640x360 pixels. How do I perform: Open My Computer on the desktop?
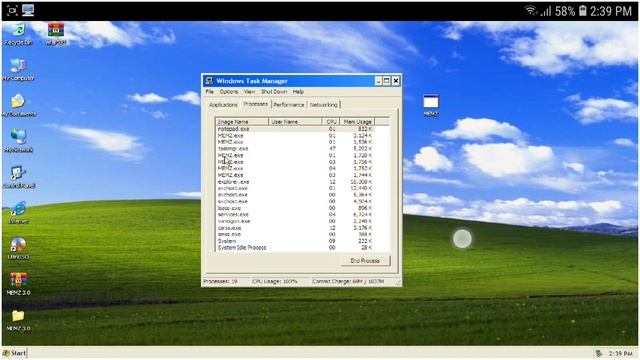[18, 70]
